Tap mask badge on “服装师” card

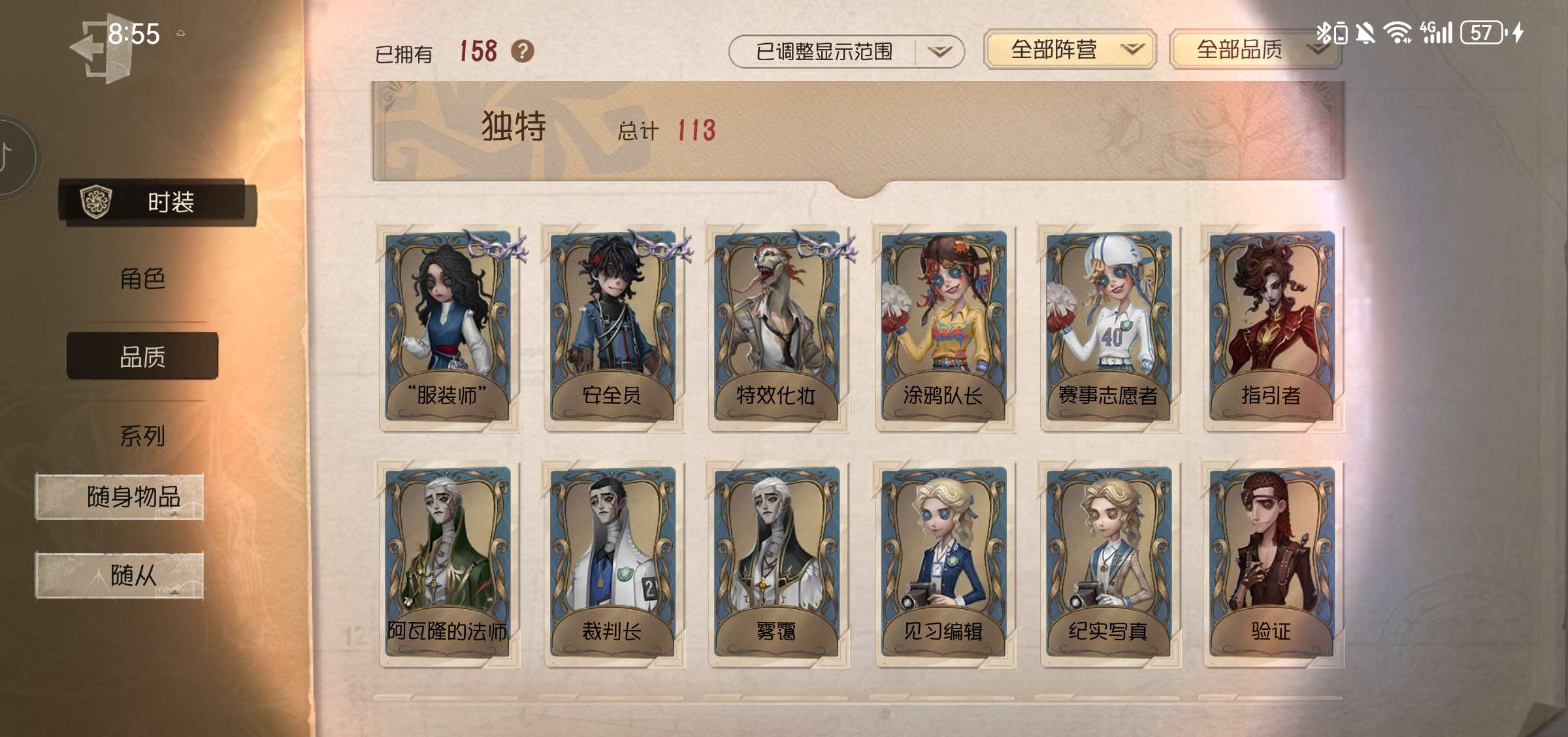497,246
